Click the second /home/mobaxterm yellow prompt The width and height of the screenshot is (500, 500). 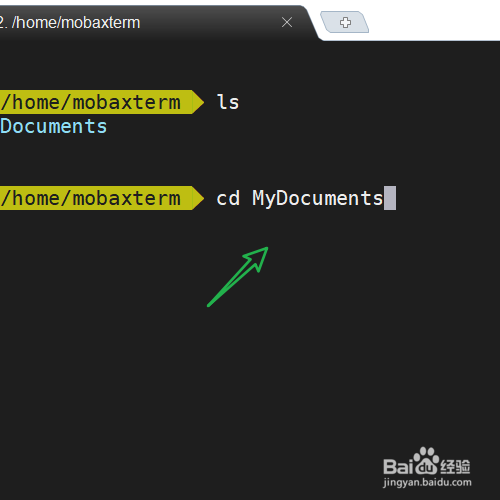click(96, 198)
